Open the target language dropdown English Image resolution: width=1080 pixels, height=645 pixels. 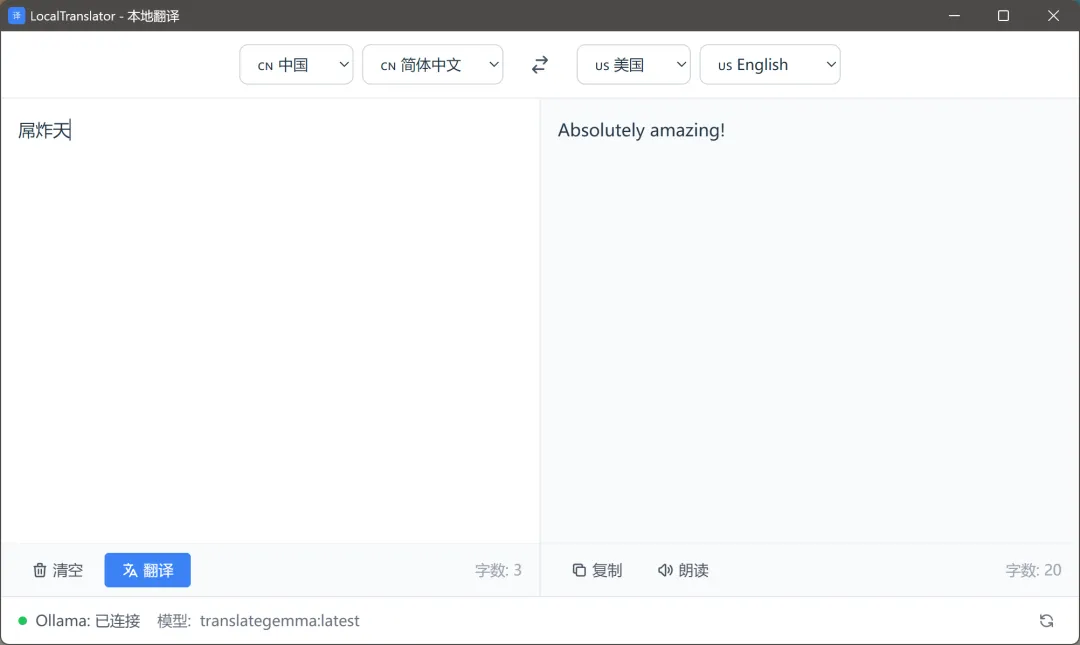pyautogui.click(x=770, y=65)
